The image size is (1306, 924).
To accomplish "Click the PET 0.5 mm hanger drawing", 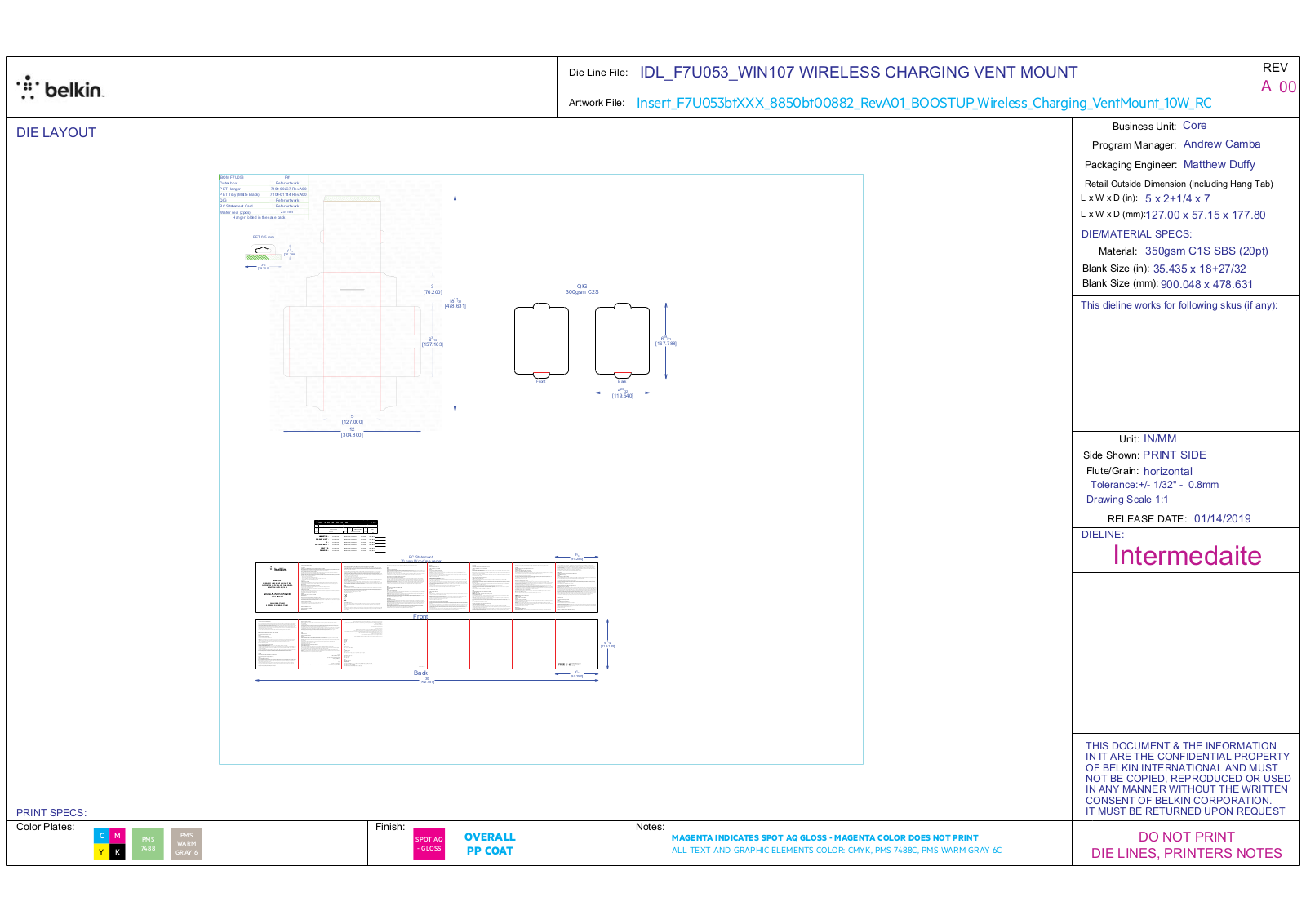I will 262,252.
